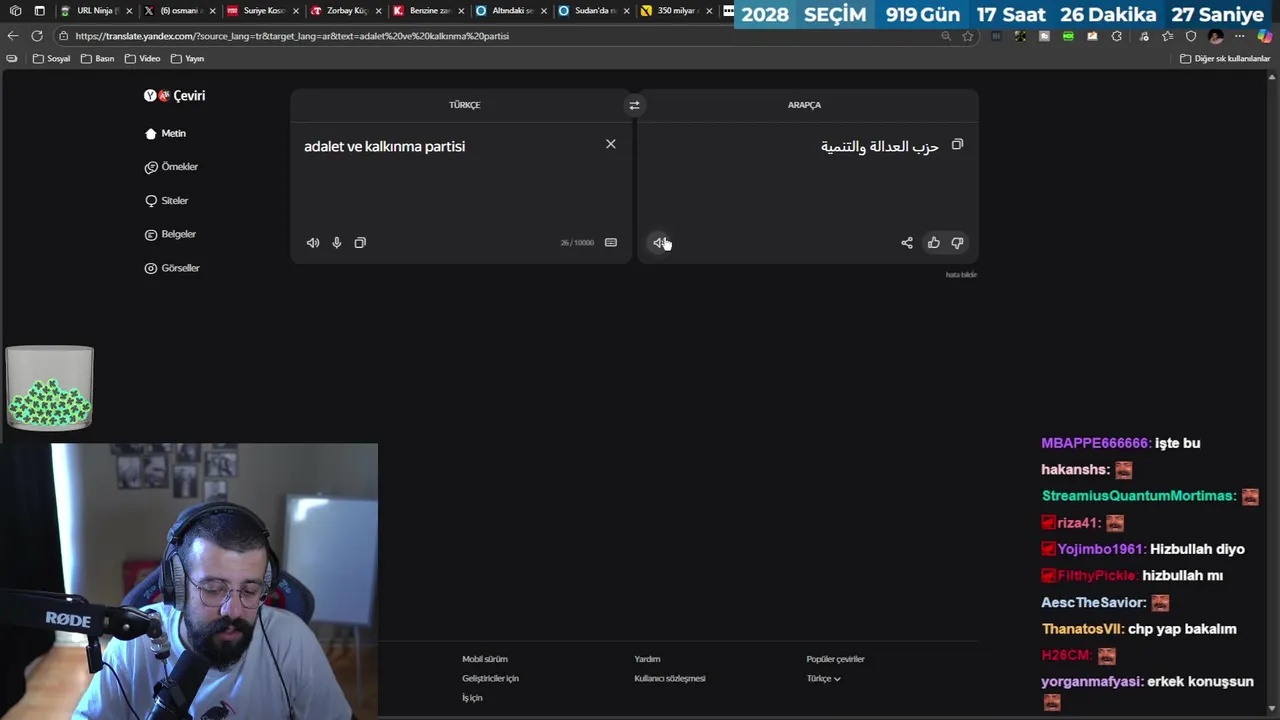Viewport: 1280px width, 720px height.
Task: Open TÜRKÇE source language selector
Action: [464, 105]
